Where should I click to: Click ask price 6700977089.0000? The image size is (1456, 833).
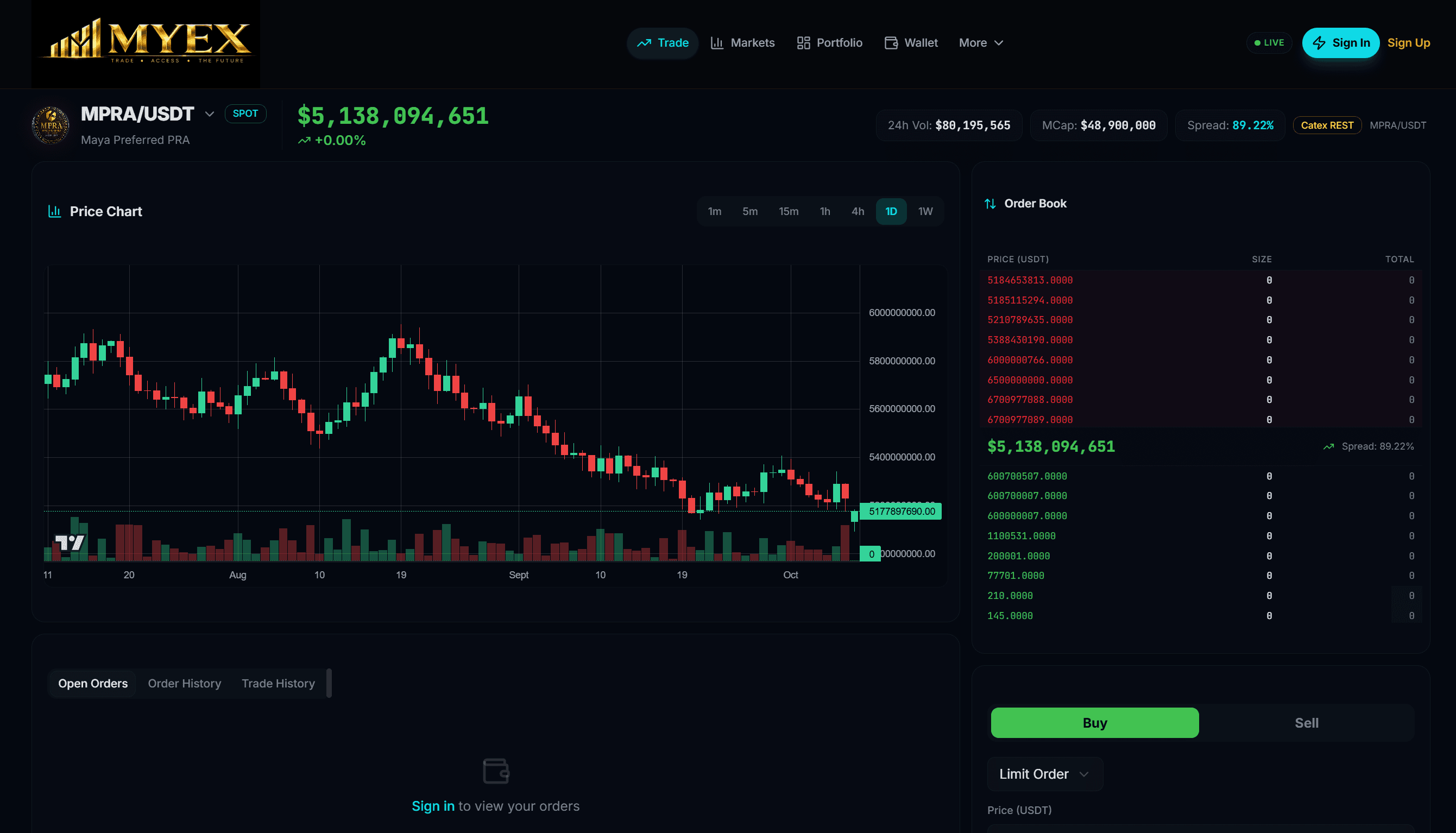[x=1030, y=419]
